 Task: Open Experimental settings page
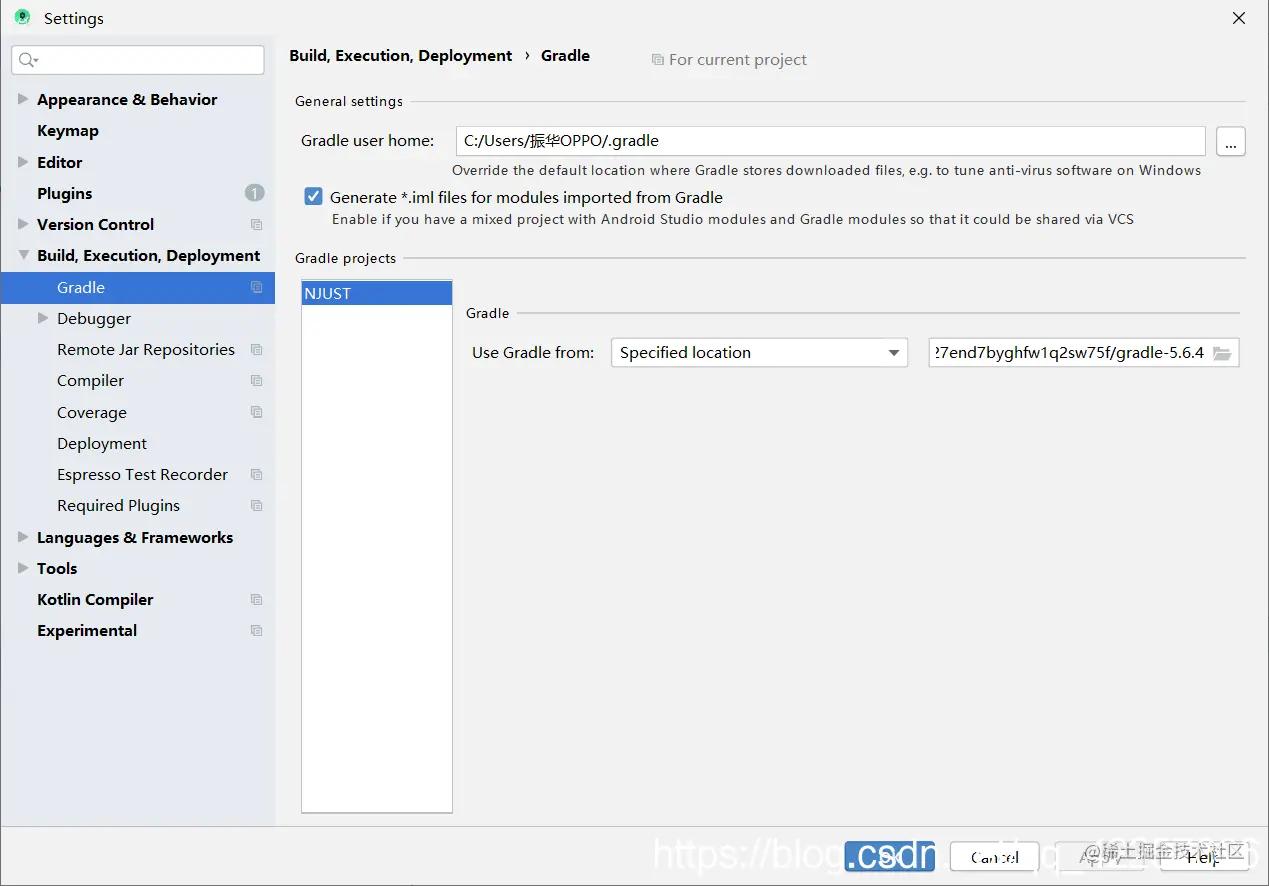coord(87,631)
